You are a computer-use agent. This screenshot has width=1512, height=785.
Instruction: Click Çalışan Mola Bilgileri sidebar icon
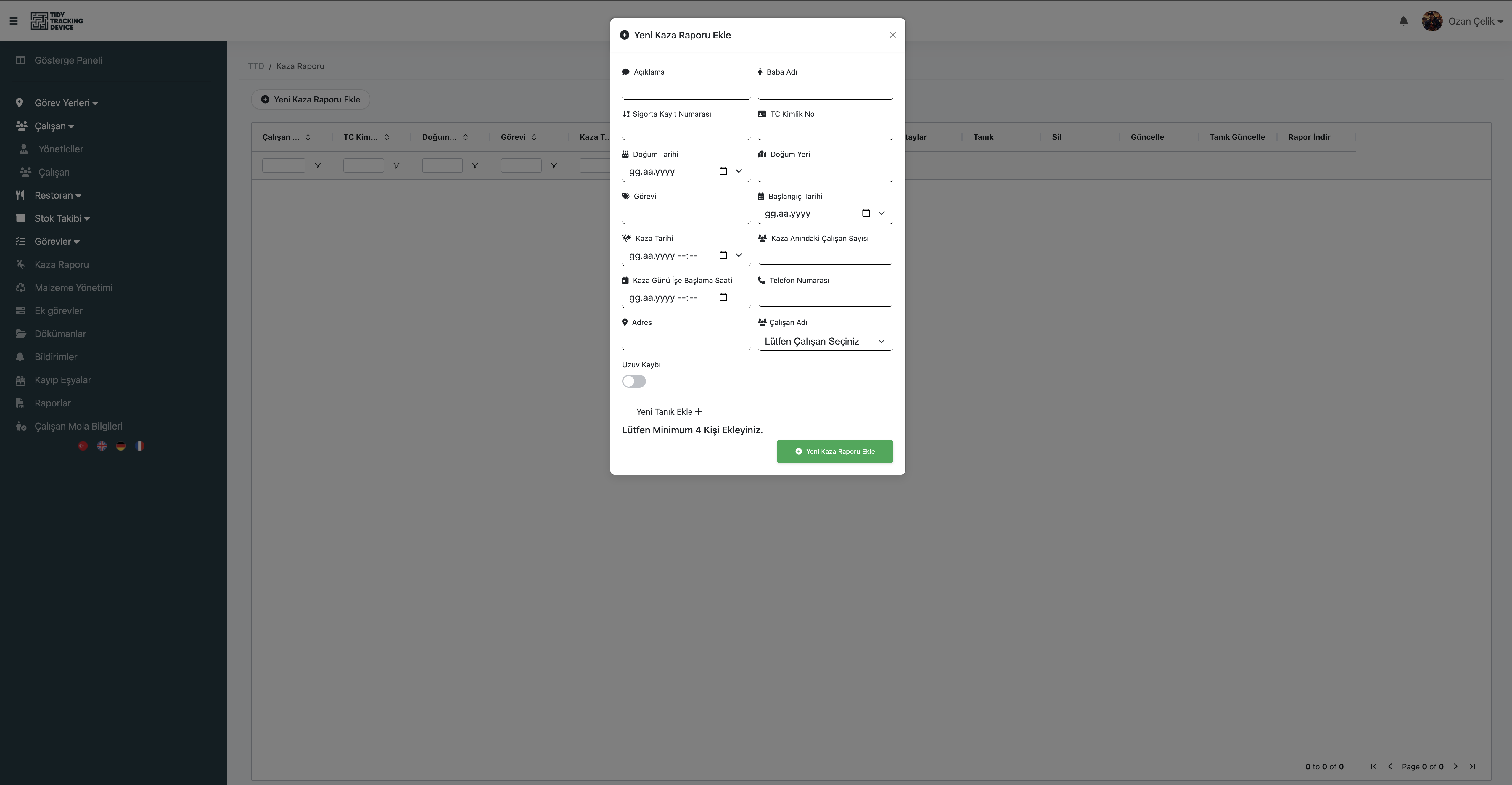20,426
